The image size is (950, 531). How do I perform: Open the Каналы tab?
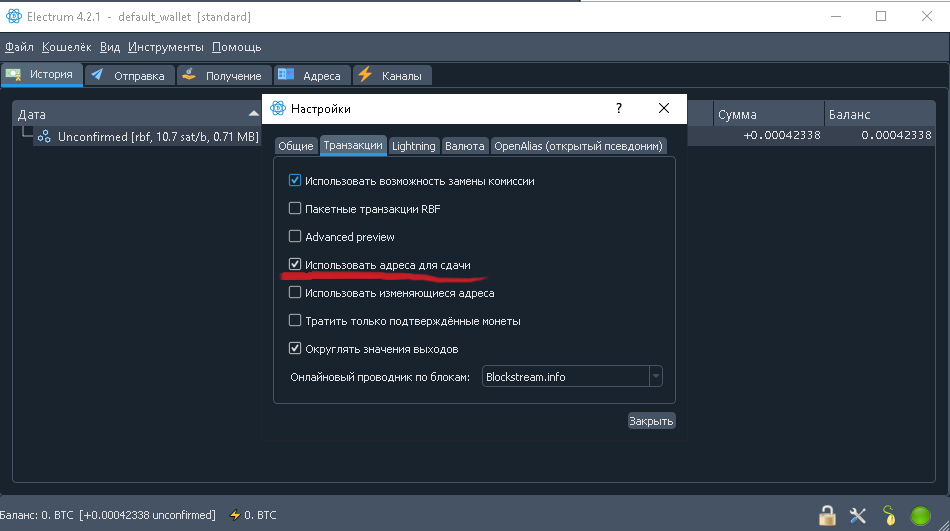392,76
